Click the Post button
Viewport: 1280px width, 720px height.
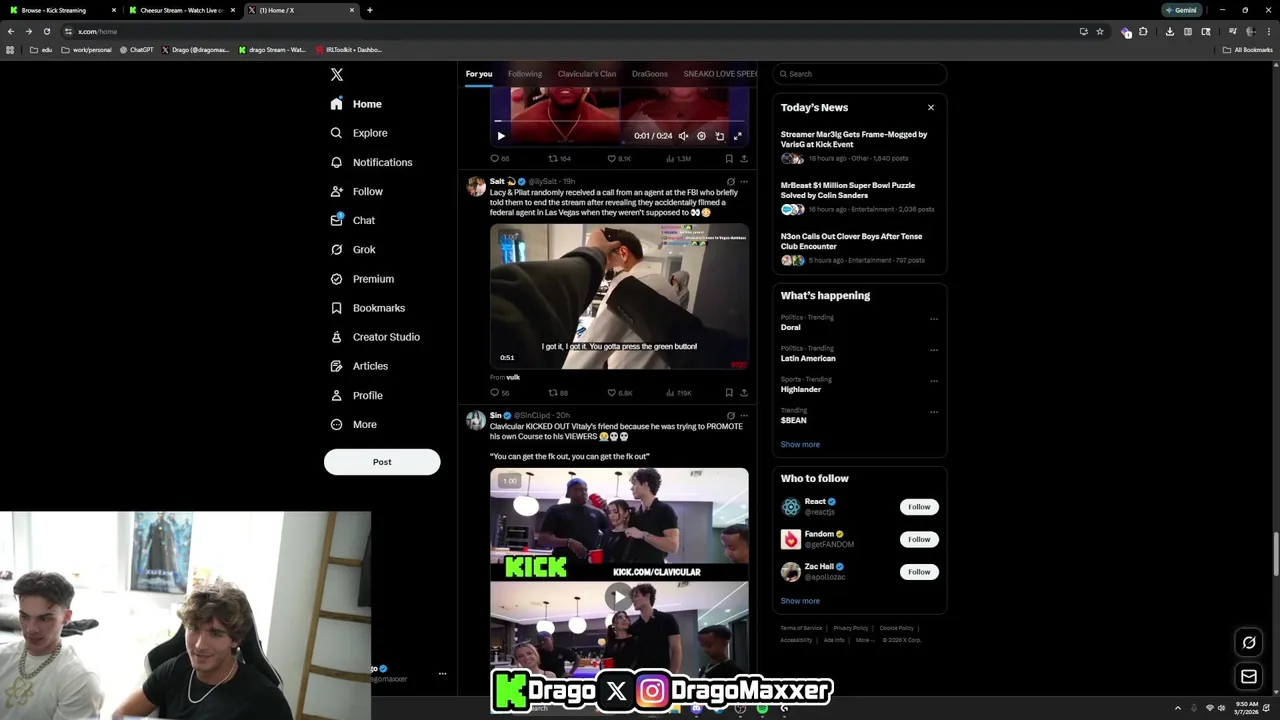click(x=382, y=462)
